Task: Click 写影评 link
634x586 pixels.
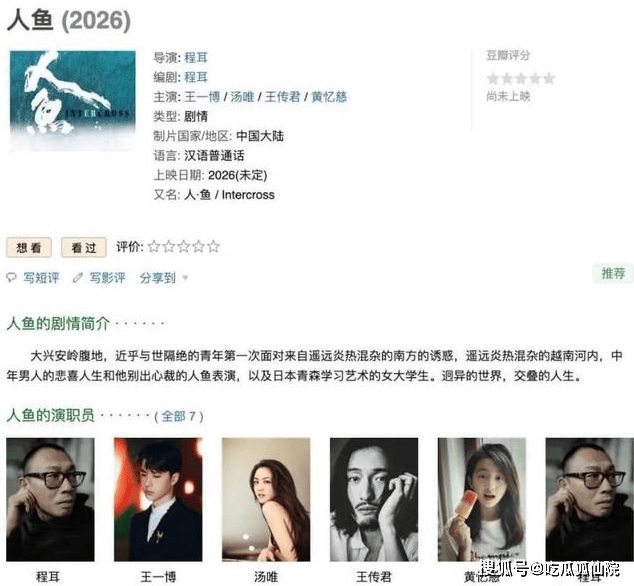Action: (108, 278)
